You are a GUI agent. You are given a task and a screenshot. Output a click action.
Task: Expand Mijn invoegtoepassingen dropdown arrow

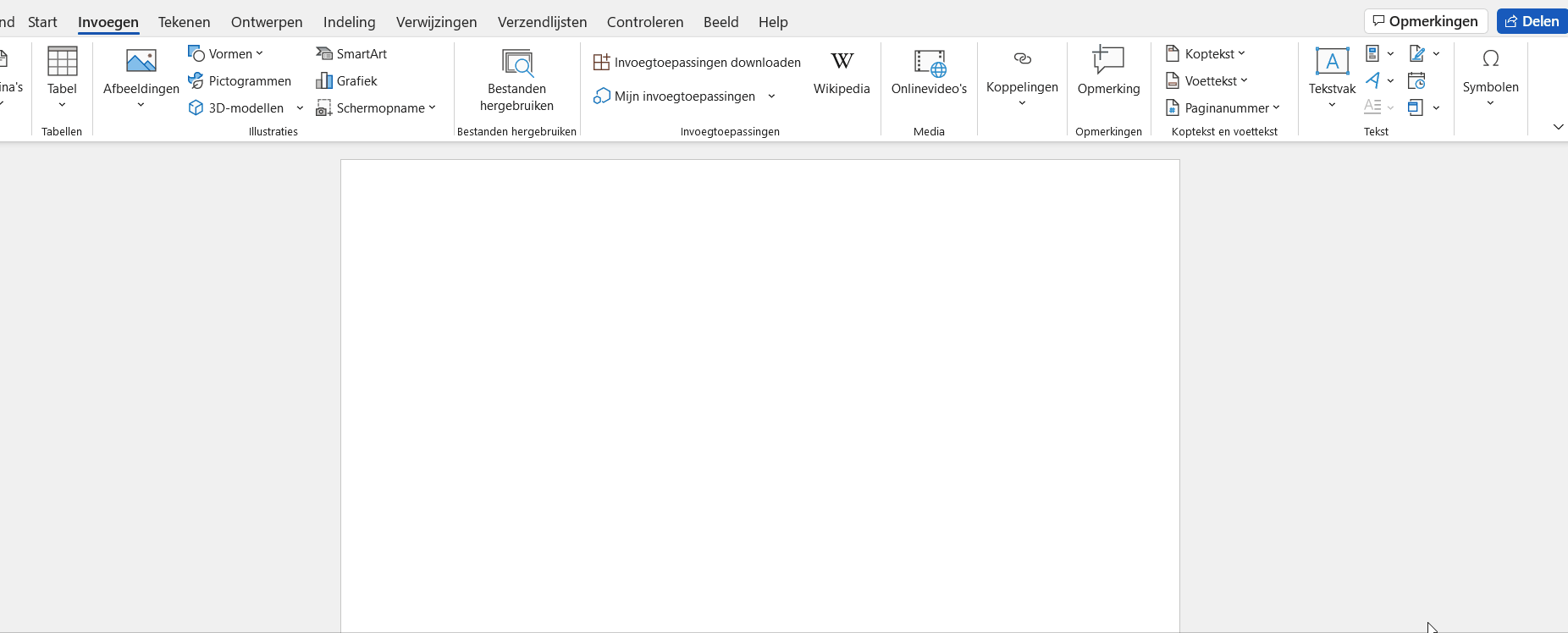pos(771,96)
